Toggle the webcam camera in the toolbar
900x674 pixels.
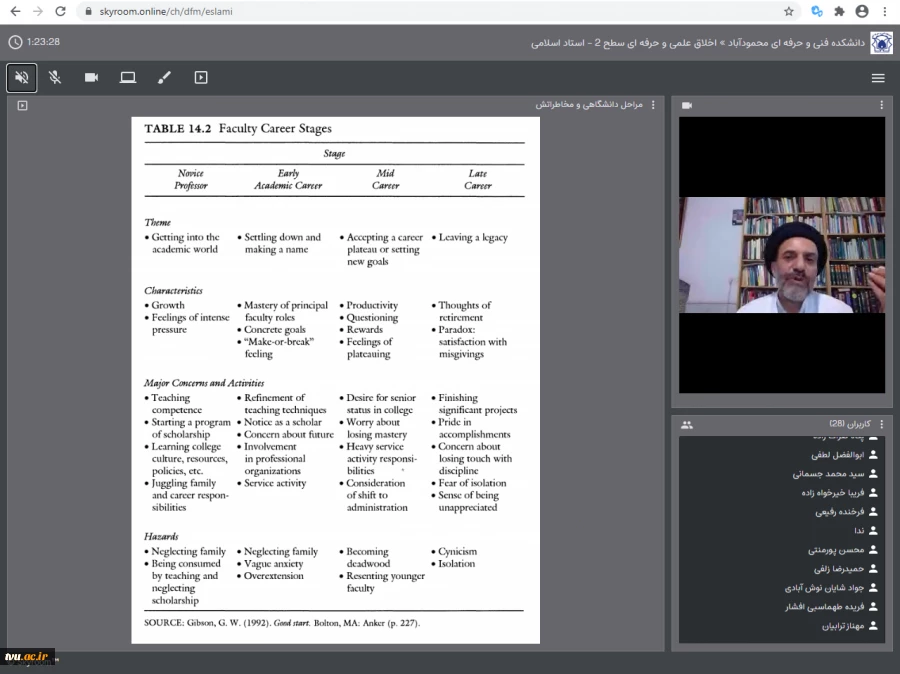(92, 77)
